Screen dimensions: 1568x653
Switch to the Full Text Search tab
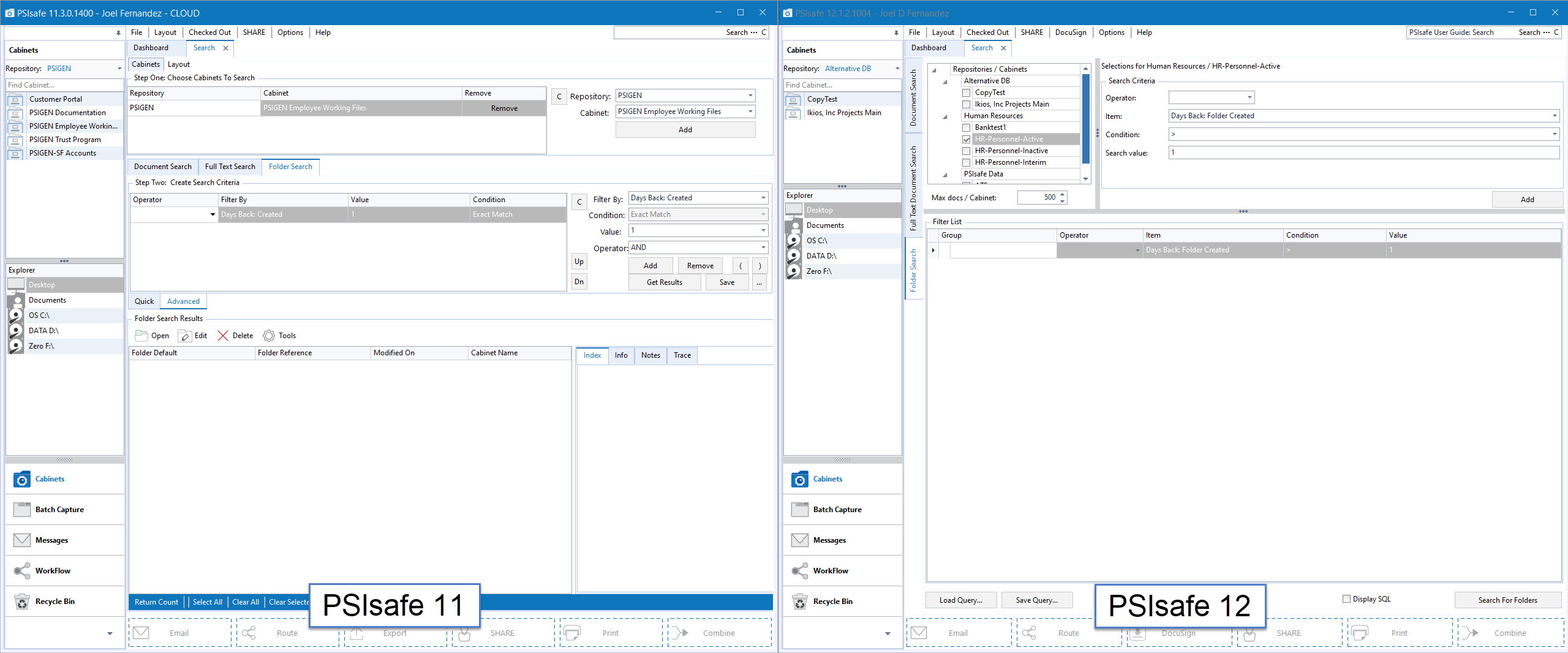coord(230,167)
